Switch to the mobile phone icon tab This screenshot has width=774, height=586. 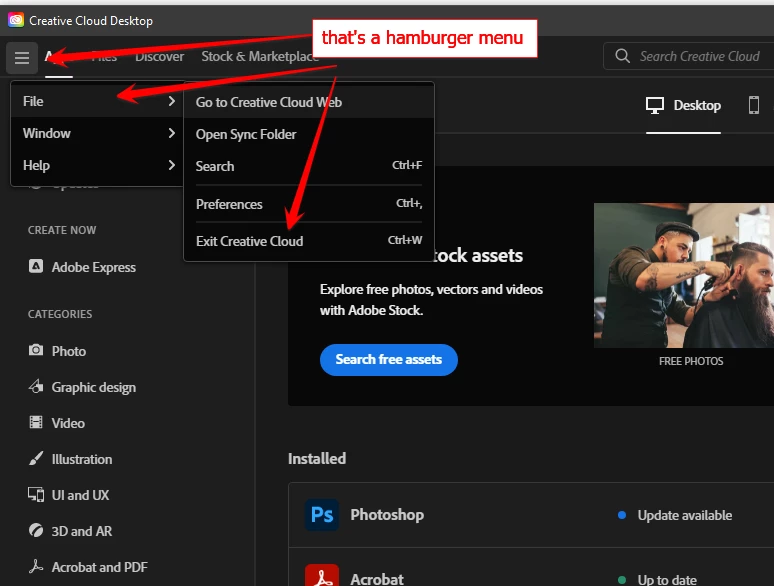753,105
